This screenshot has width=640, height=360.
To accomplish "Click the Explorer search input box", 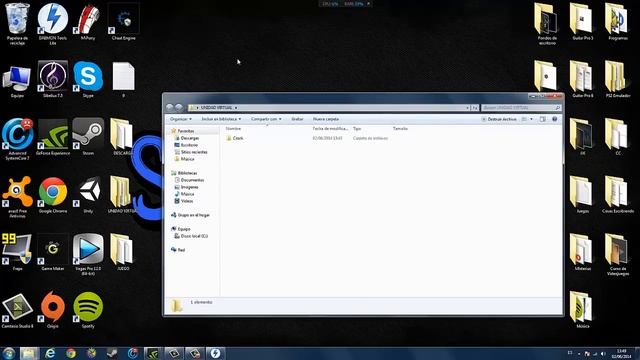I will point(521,108).
